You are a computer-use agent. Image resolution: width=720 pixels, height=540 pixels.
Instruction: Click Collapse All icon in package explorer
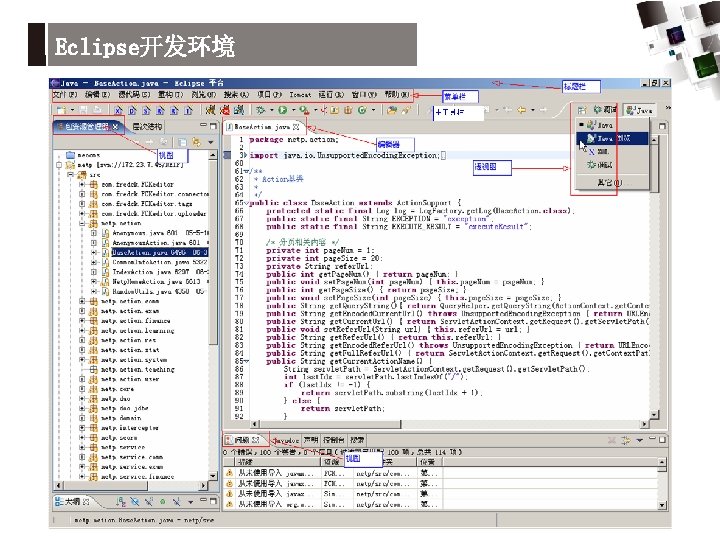[x=182, y=142]
